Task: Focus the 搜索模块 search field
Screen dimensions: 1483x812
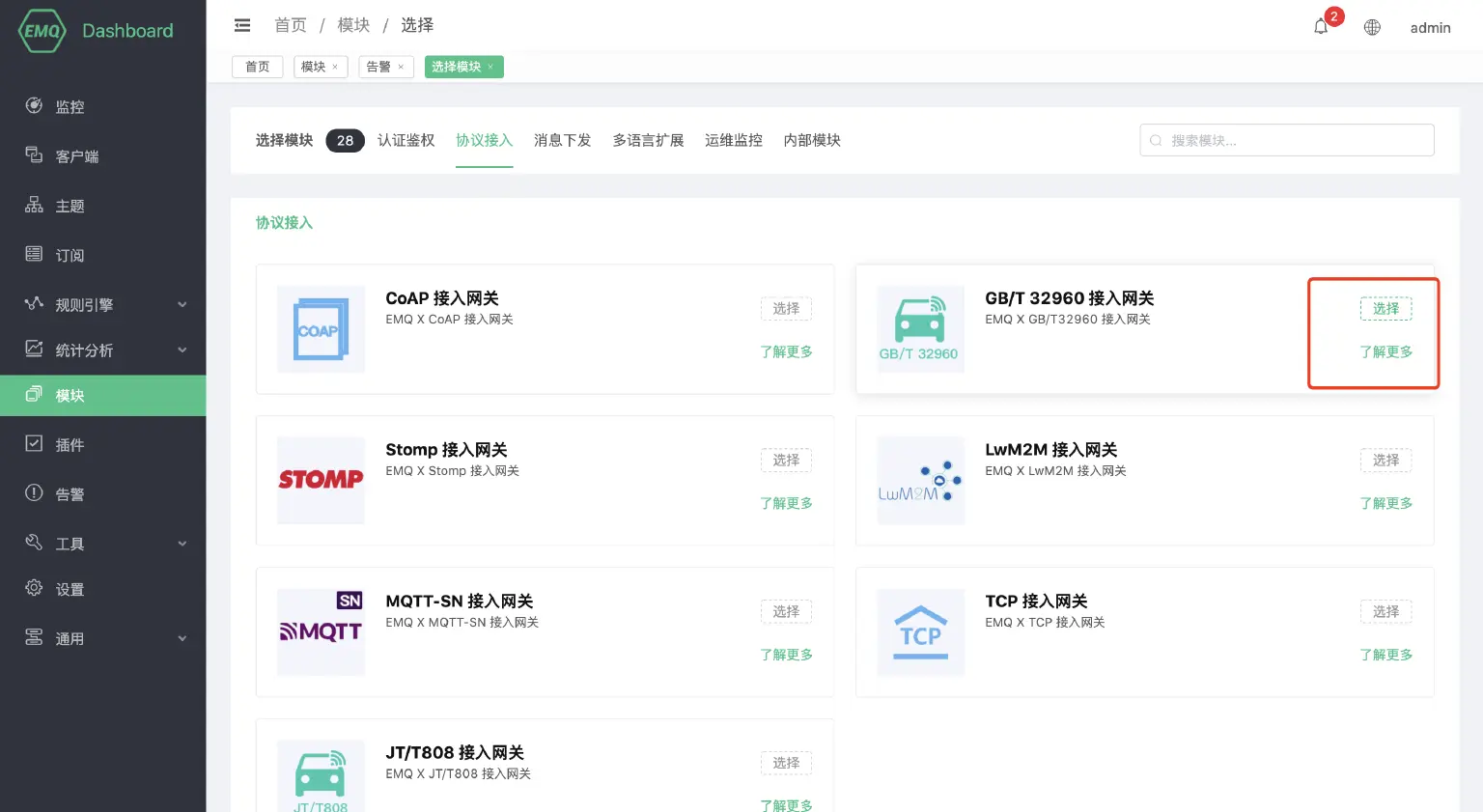Action: [1294, 140]
